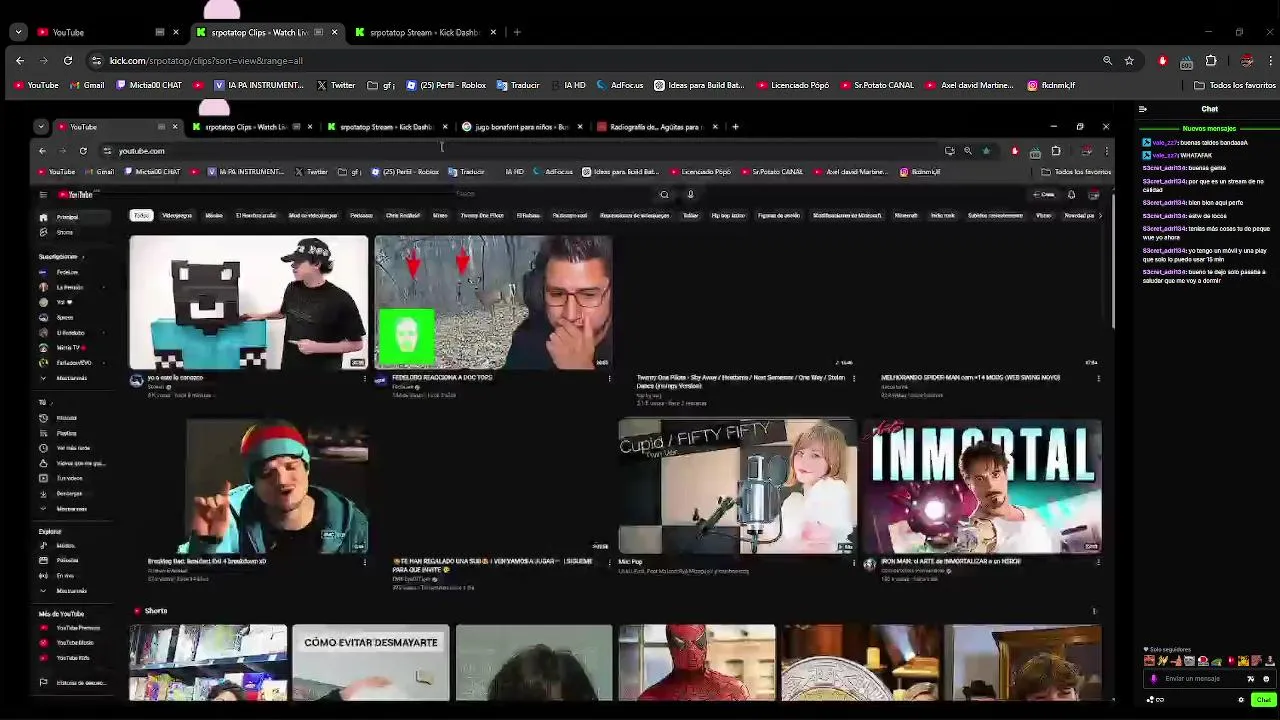This screenshot has height=720, width=1280.
Task: Open the AdFoc.us bookmark in the outer bar
Action: [x=620, y=85]
